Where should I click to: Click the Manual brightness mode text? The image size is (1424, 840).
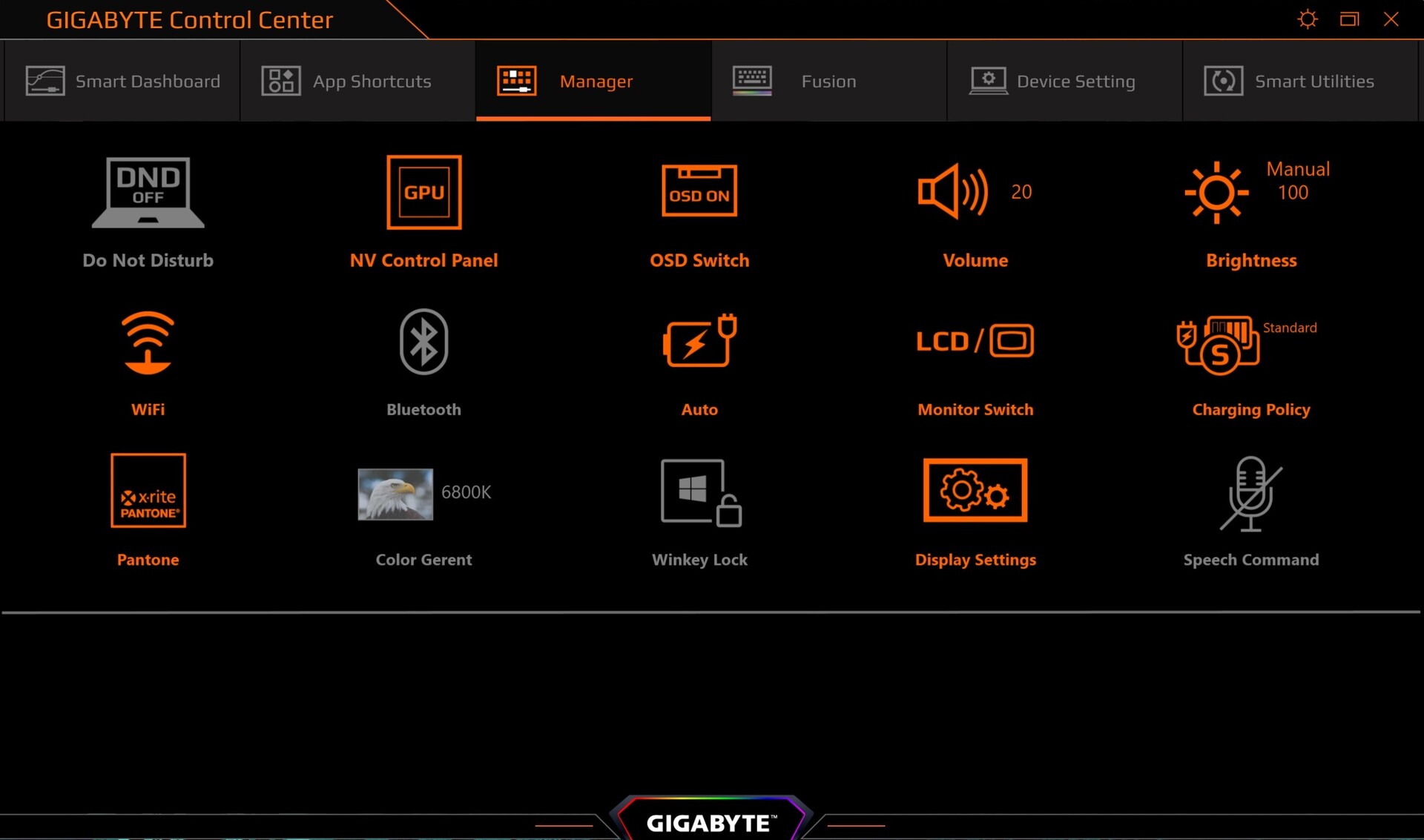[x=1298, y=169]
